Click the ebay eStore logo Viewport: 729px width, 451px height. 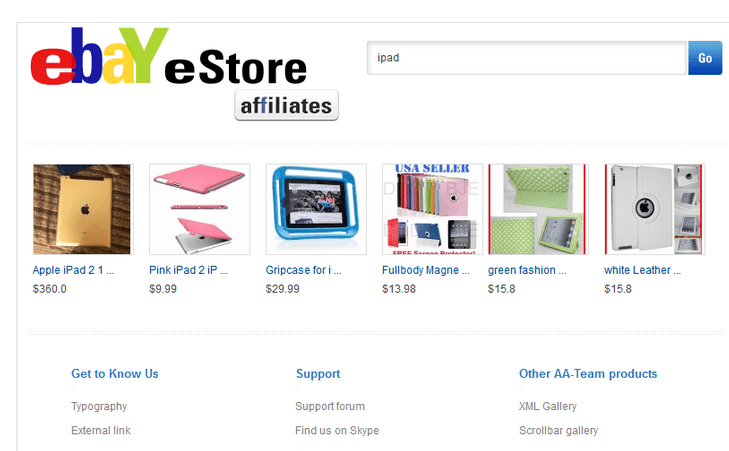coord(168,56)
